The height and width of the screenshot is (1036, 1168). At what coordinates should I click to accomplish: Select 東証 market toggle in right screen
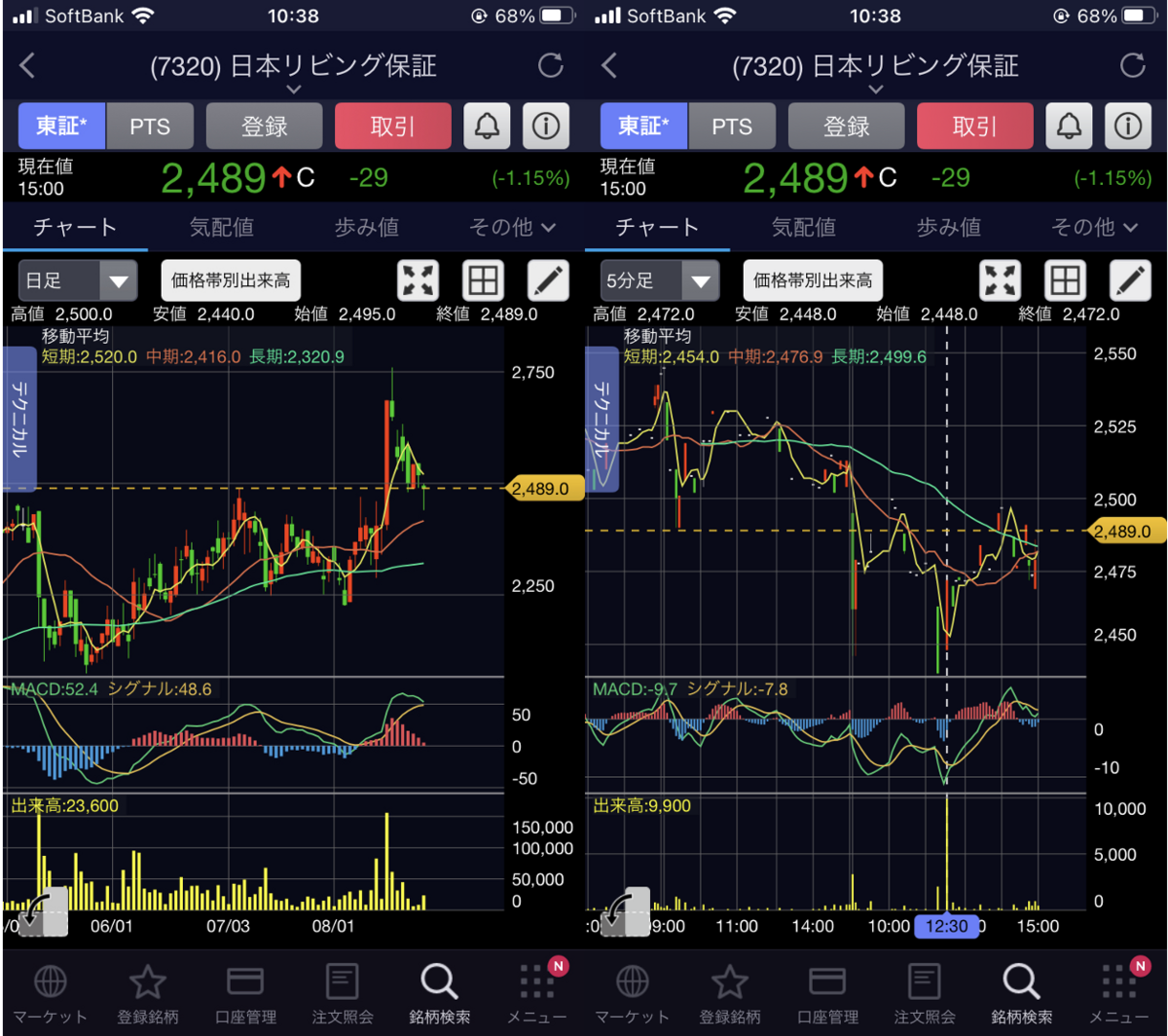[x=643, y=126]
